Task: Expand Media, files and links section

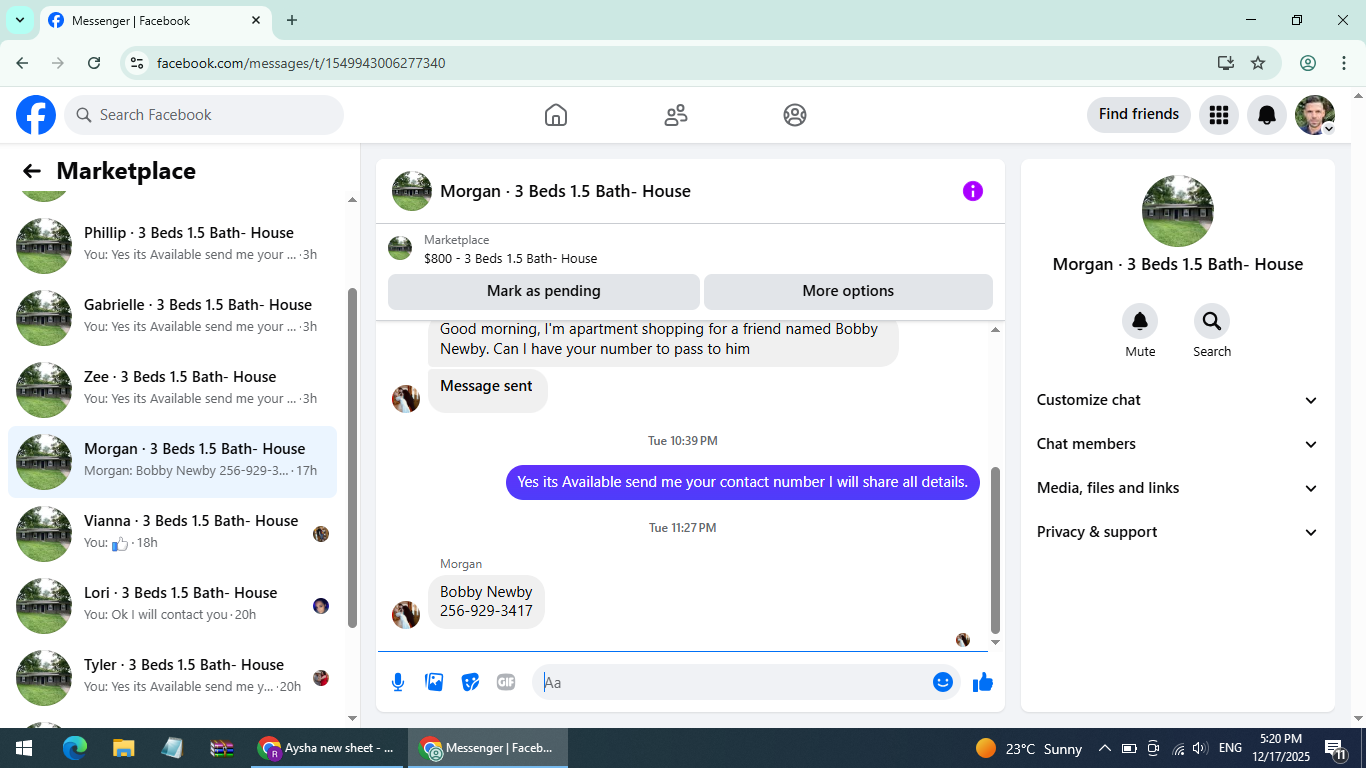Action: (1178, 488)
